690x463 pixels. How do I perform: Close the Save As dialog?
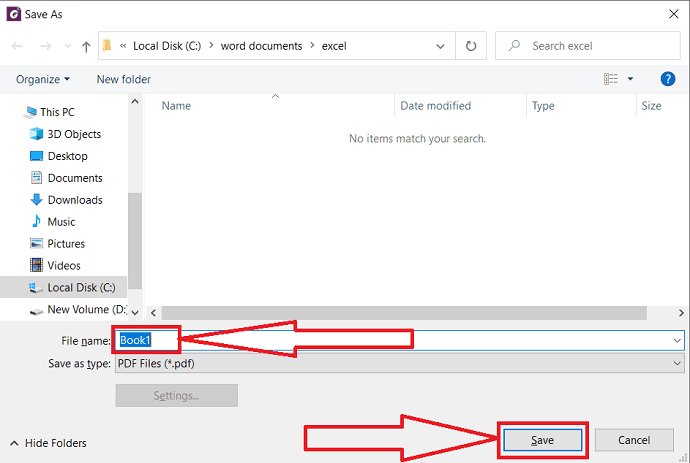pyautogui.click(x=673, y=14)
